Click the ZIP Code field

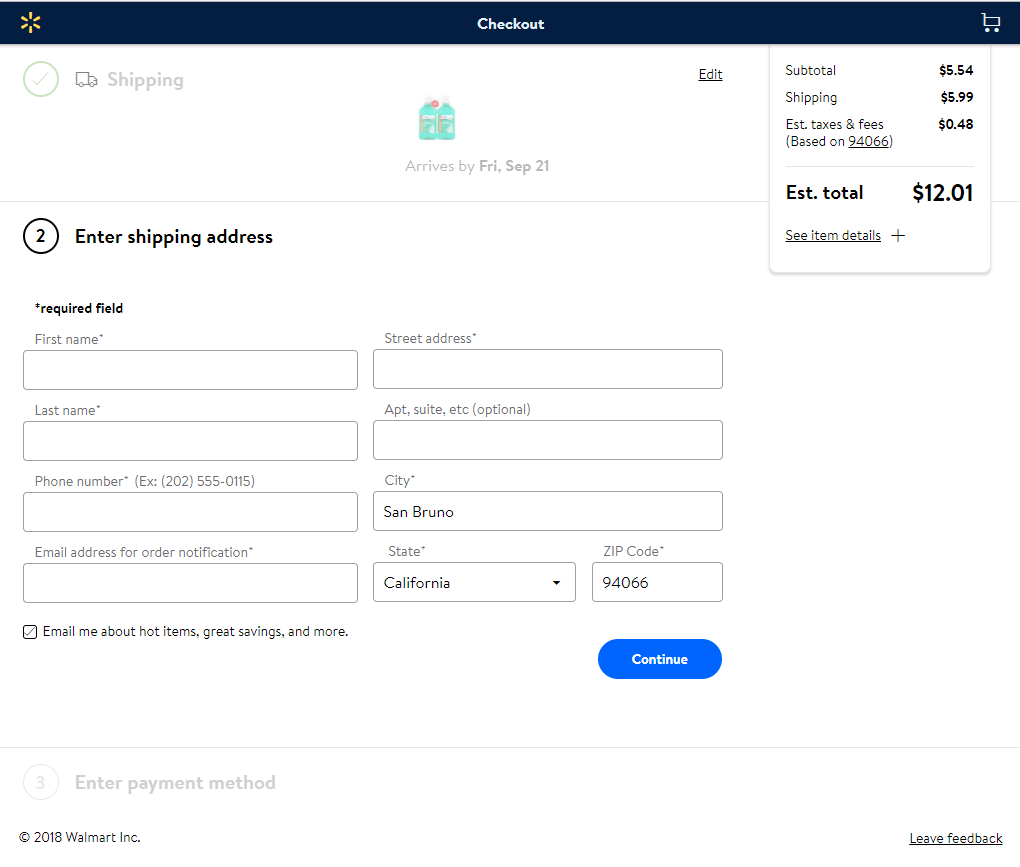(x=657, y=582)
